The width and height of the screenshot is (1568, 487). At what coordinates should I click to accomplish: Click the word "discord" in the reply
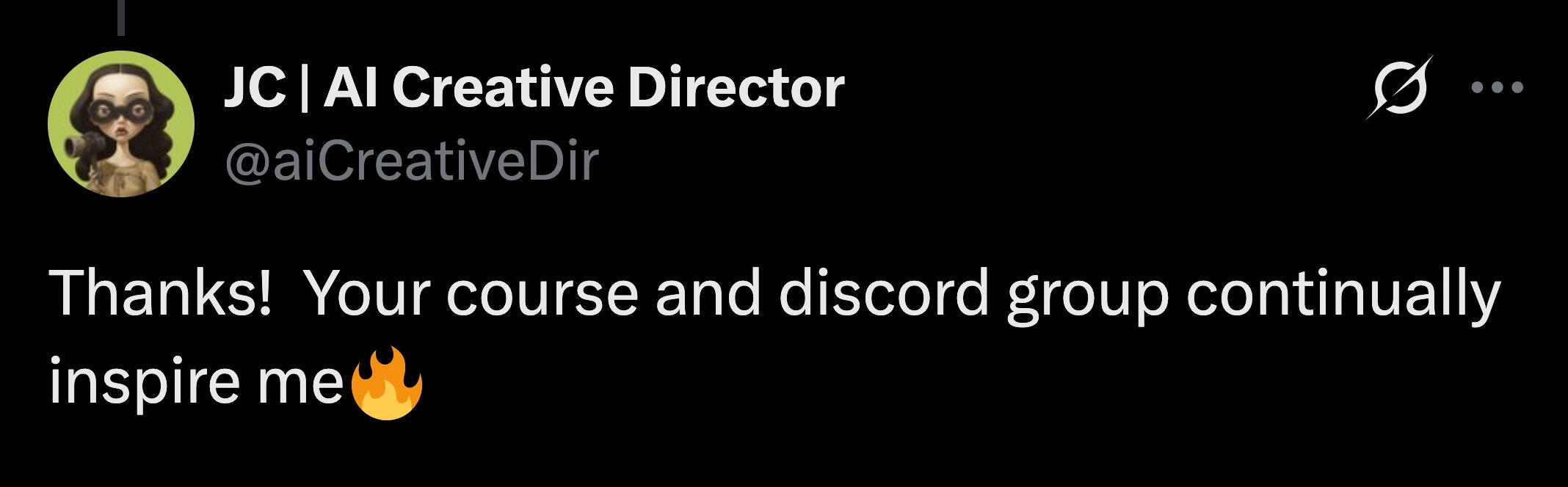pyautogui.click(x=883, y=293)
